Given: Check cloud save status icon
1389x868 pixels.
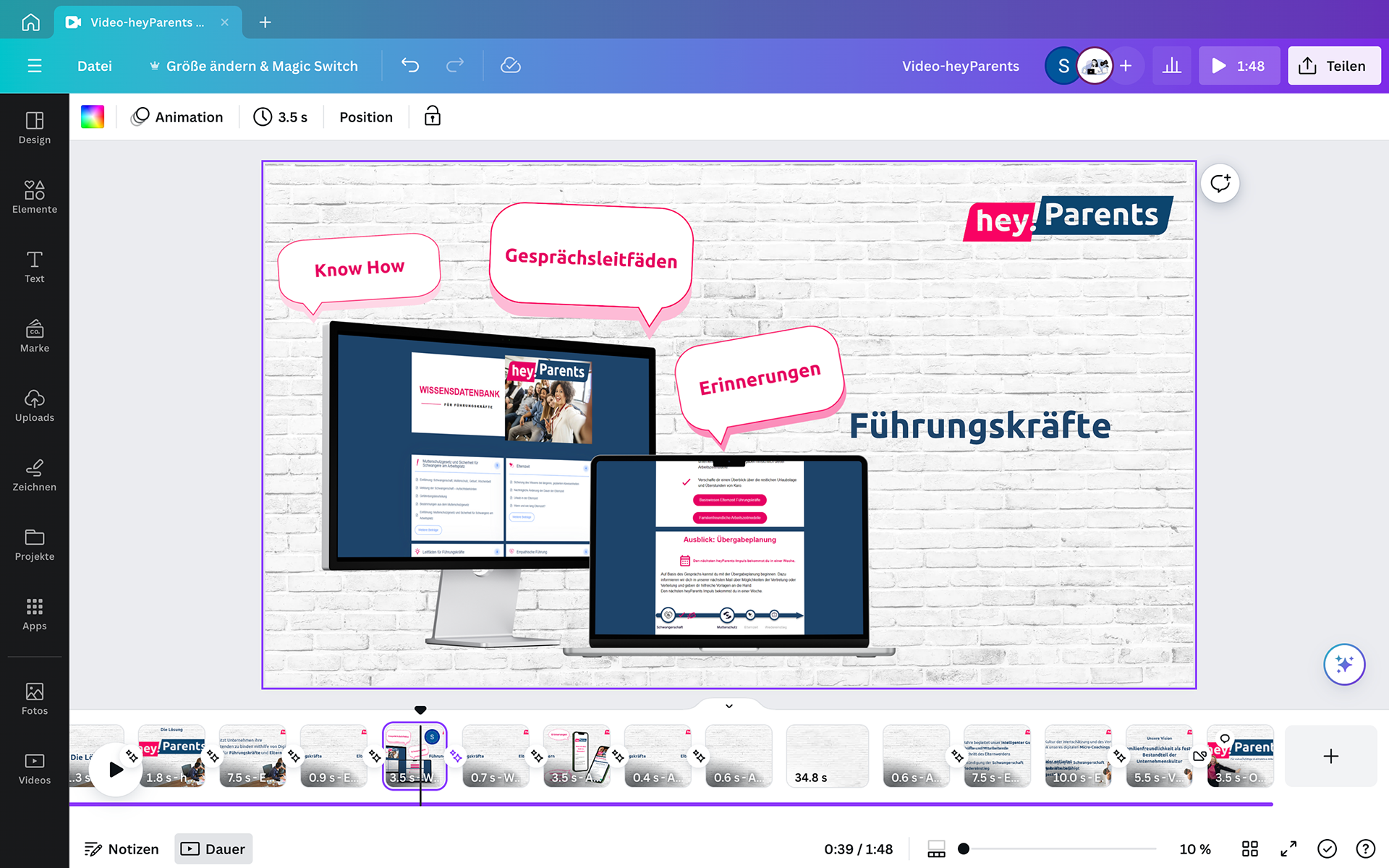Looking at the screenshot, I should 511,66.
